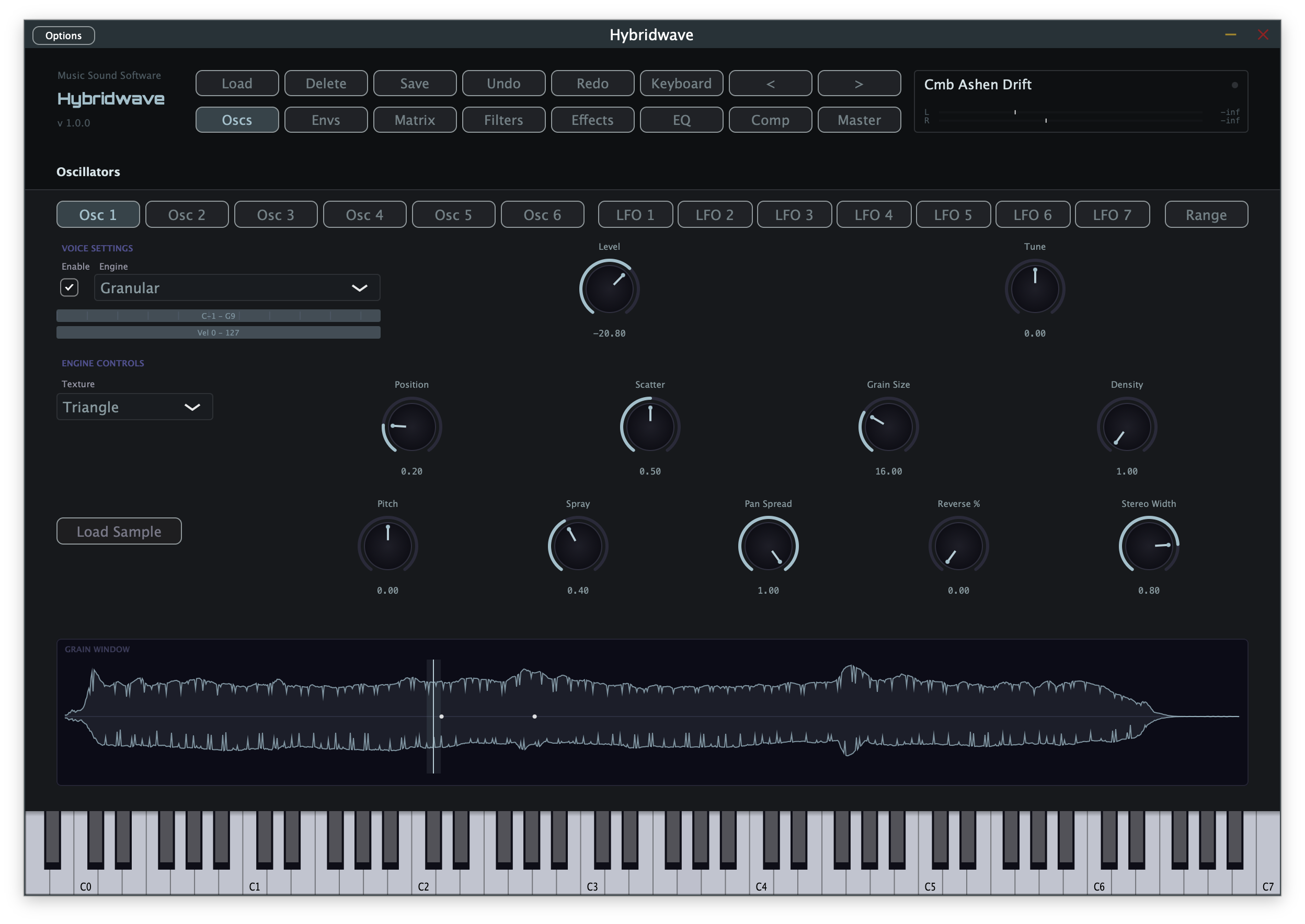Select the LFO 1 tab
This screenshot has height=924, width=1305.
click(635, 214)
